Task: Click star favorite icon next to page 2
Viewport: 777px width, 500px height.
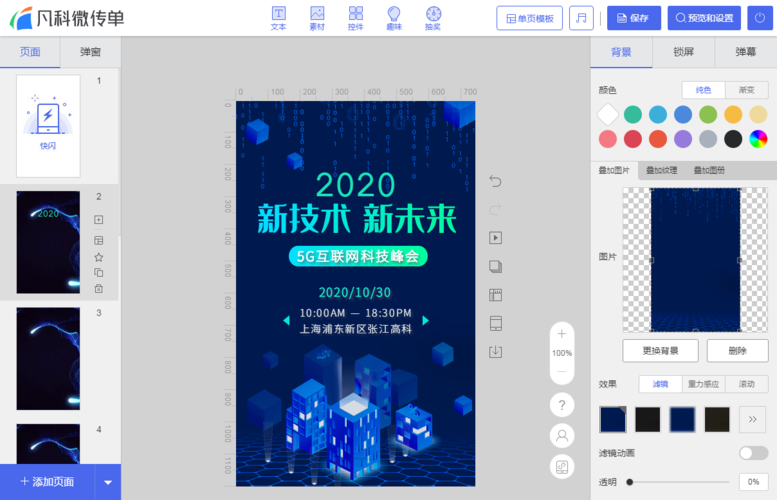Action: (99, 257)
